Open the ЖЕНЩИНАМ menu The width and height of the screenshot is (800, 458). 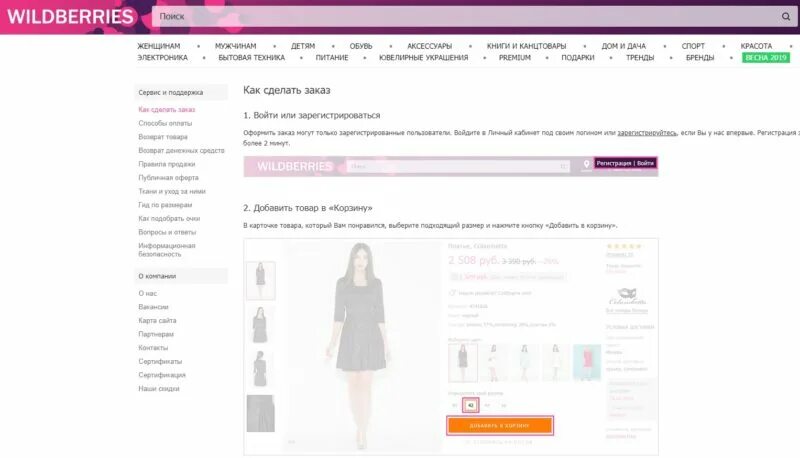coord(159,46)
